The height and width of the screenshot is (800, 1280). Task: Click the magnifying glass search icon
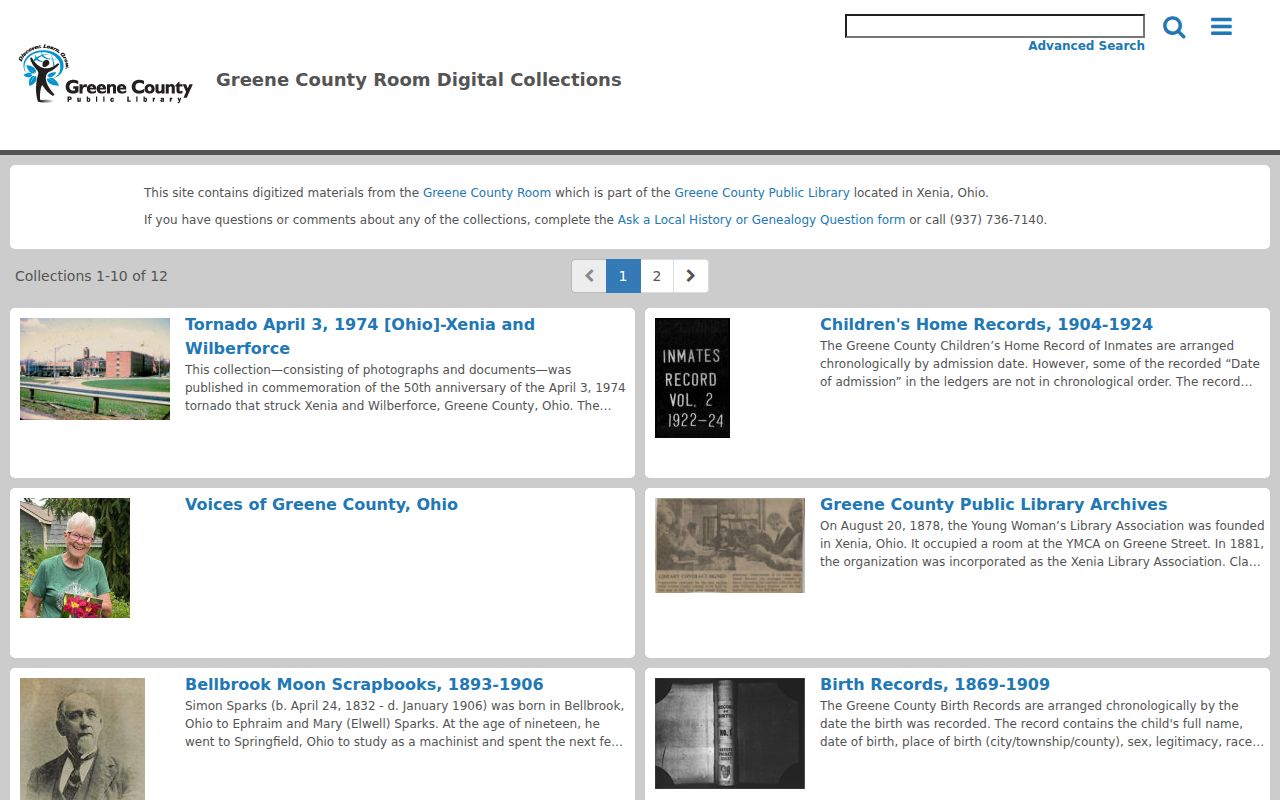click(x=1174, y=27)
